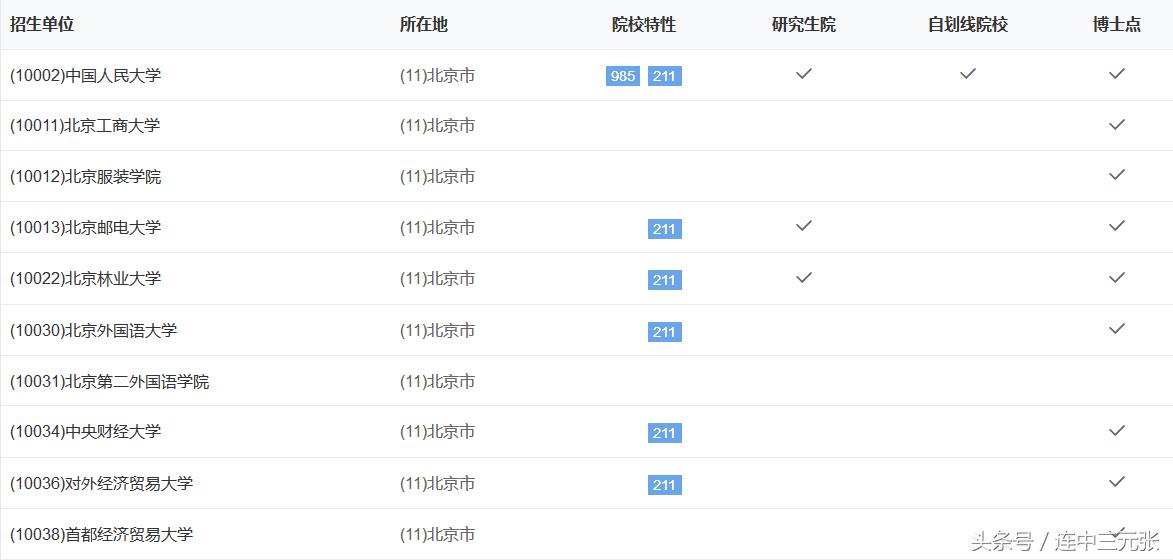Click (11)北京市 in 中国人民大学 row
This screenshot has width=1173, height=560.
[x=438, y=76]
